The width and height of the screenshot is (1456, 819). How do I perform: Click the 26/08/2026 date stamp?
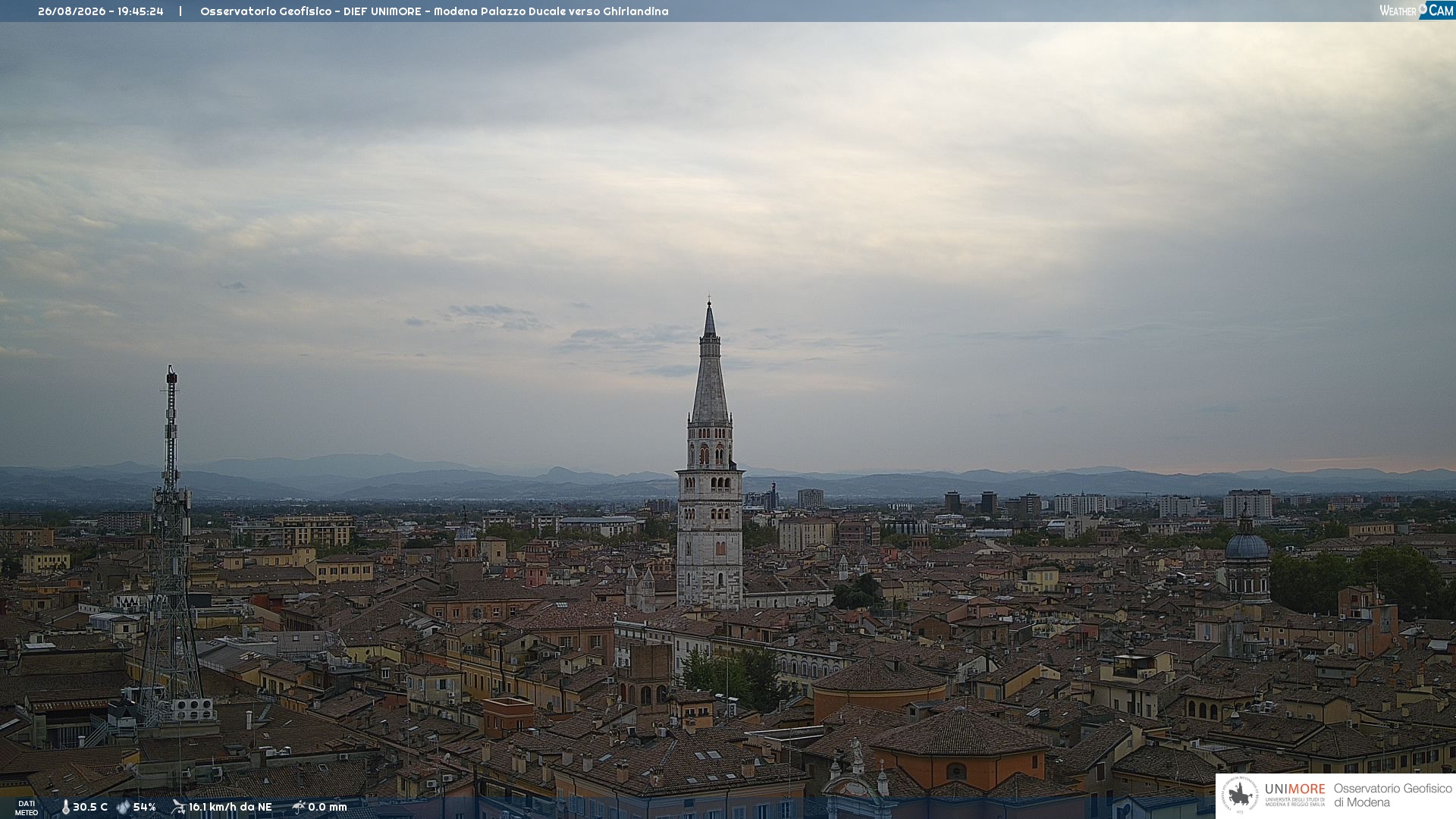(x=71, y=11)
